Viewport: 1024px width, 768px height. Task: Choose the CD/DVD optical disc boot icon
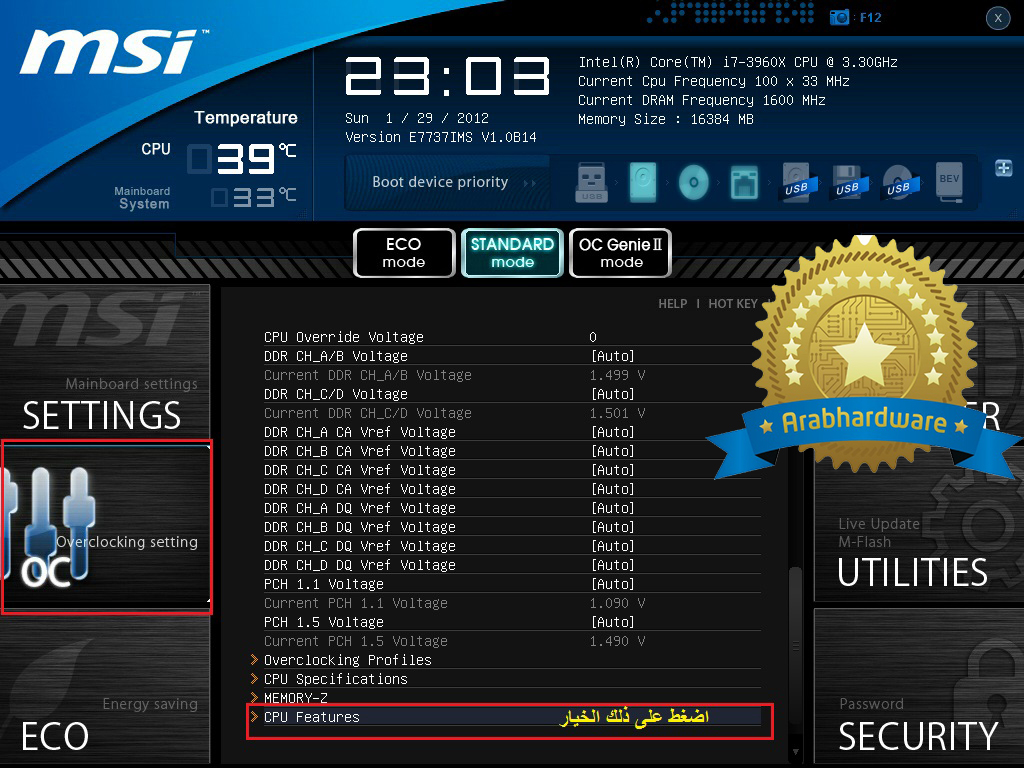pos(694,182)
